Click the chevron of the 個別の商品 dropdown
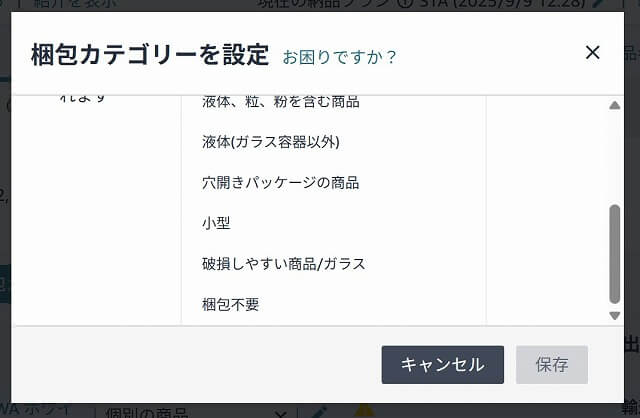This screenshot has width=640, height=418. 280,413
